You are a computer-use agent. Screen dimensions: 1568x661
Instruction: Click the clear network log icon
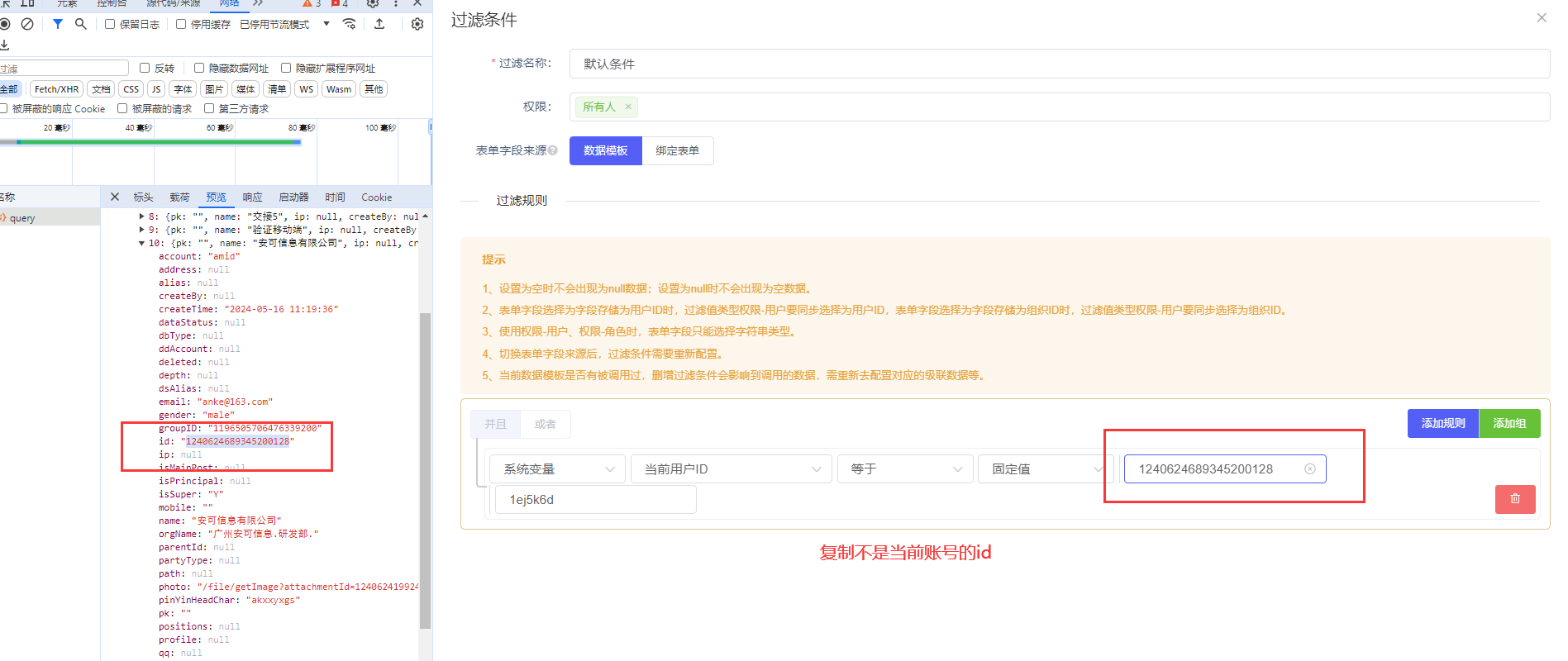[x=27, y=24]
